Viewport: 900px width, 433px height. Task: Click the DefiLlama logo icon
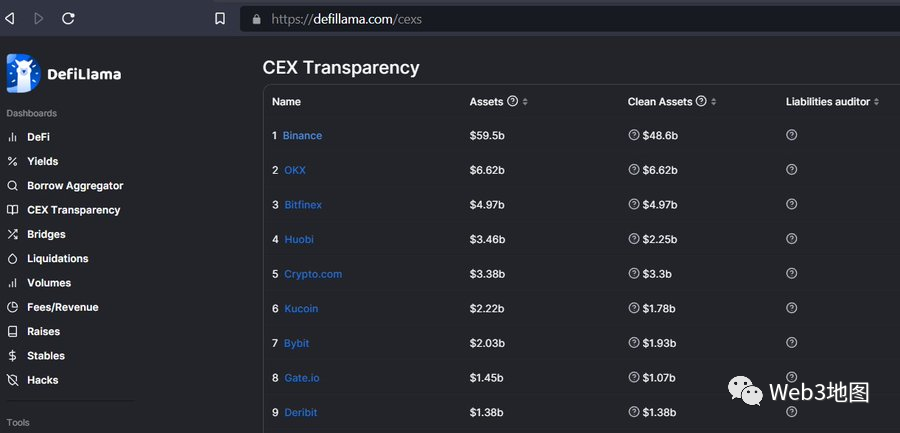pos(21,73)
